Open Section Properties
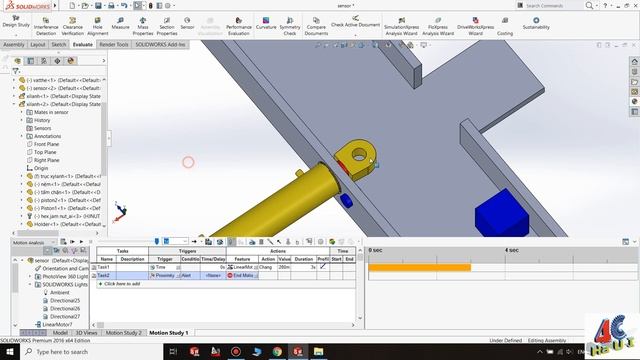 pyautogui.click(x=167, y=26)
